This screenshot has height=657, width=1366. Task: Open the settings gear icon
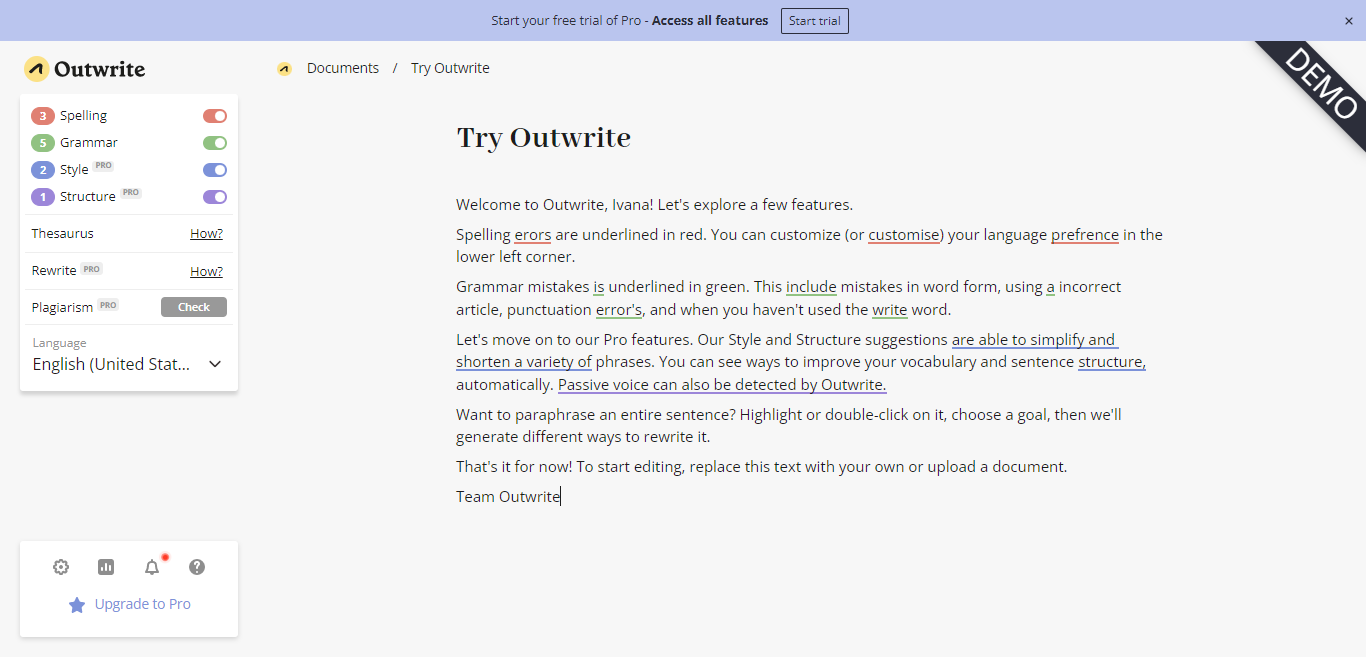(x=61, y=567)
